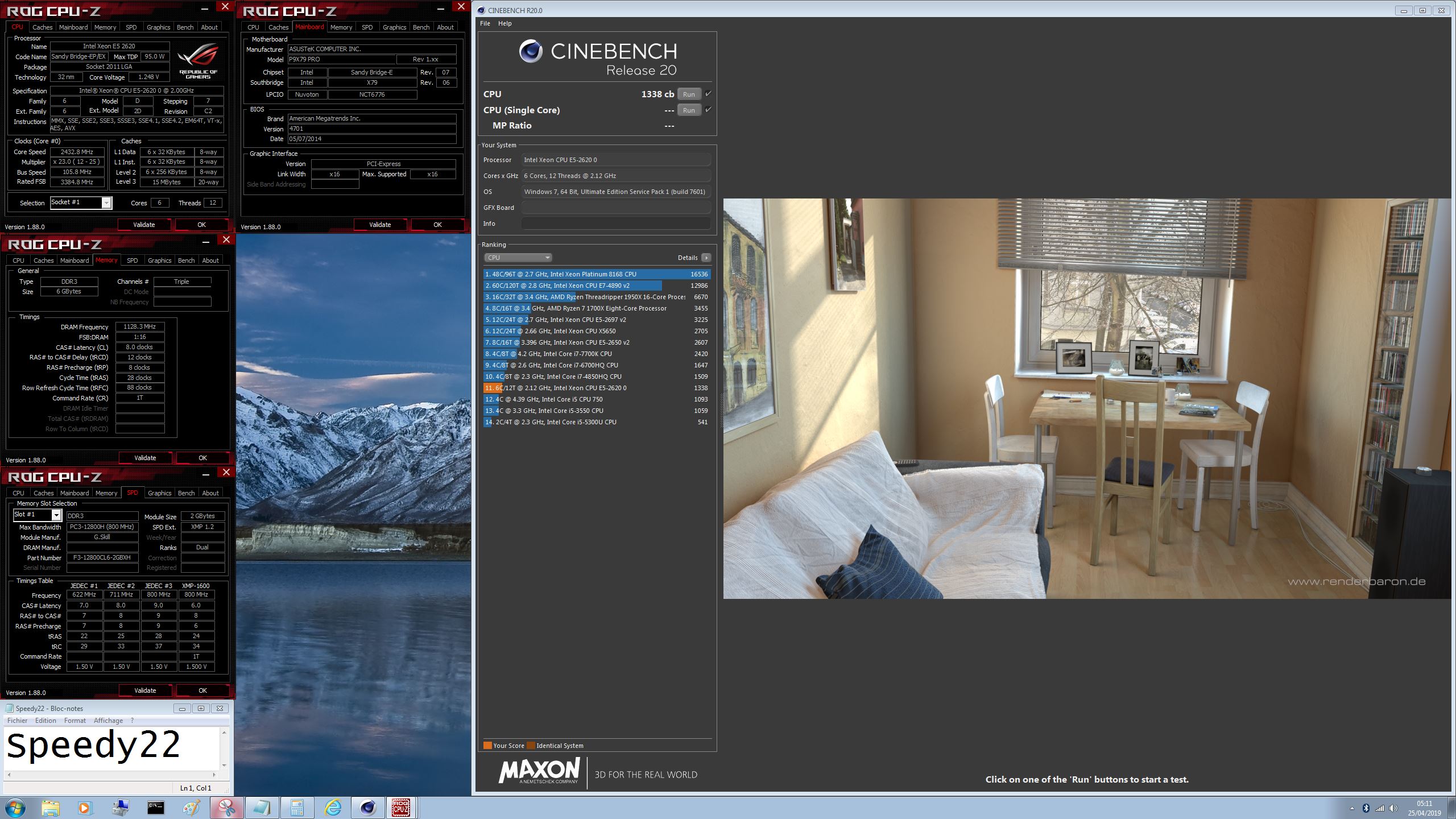This screenshot has width=1456, height=819.
Task: Select ranking row Intel Core i7-7700K
Action: click(597, 354)
